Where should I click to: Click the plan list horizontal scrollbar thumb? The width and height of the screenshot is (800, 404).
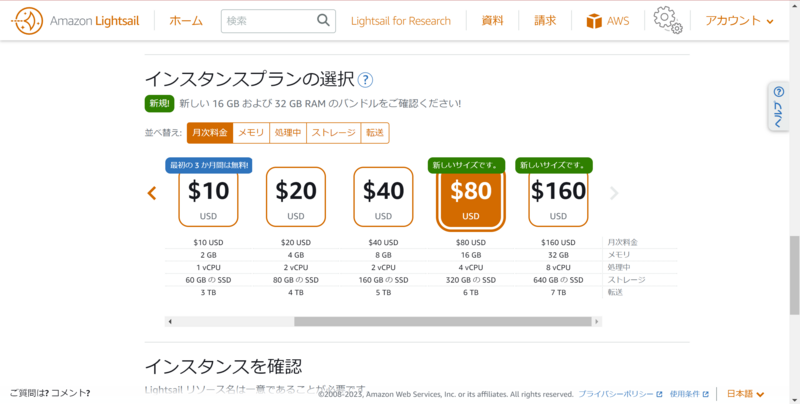[x=442, y=321]
